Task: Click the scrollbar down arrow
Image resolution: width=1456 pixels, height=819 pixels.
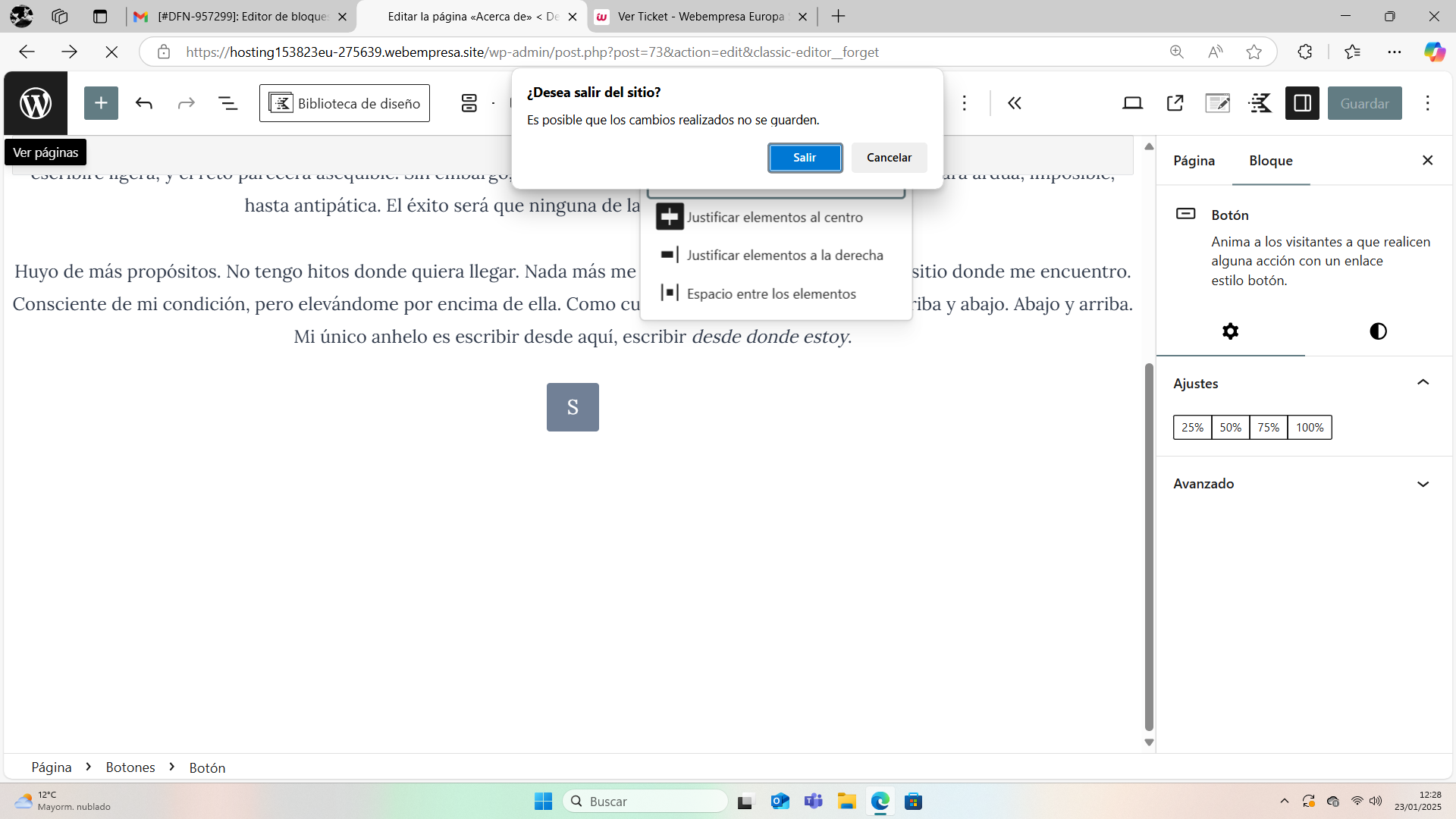Action: click(x=1149, y=743)
